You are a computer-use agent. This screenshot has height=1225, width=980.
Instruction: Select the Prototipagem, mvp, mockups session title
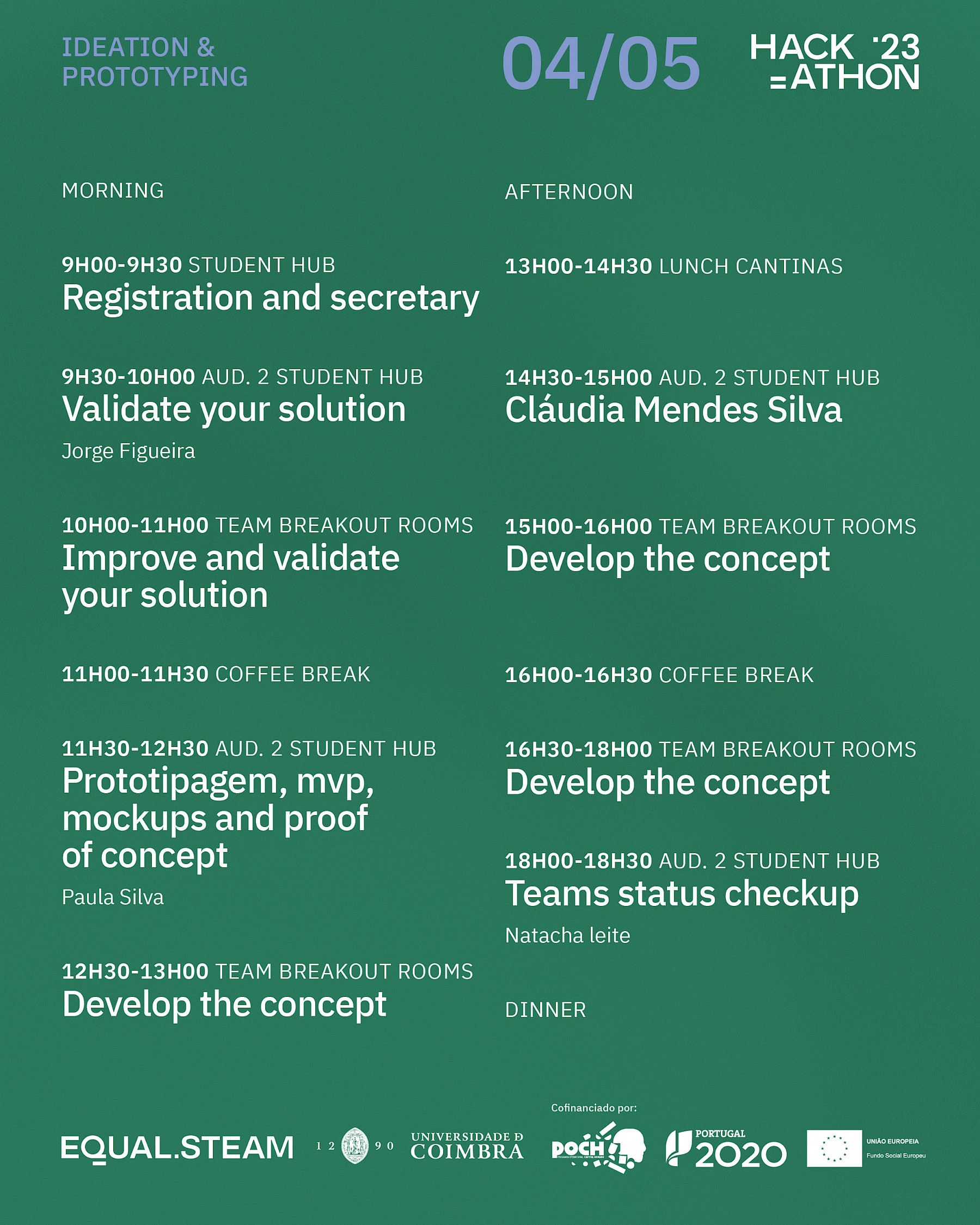pos(218,818)
